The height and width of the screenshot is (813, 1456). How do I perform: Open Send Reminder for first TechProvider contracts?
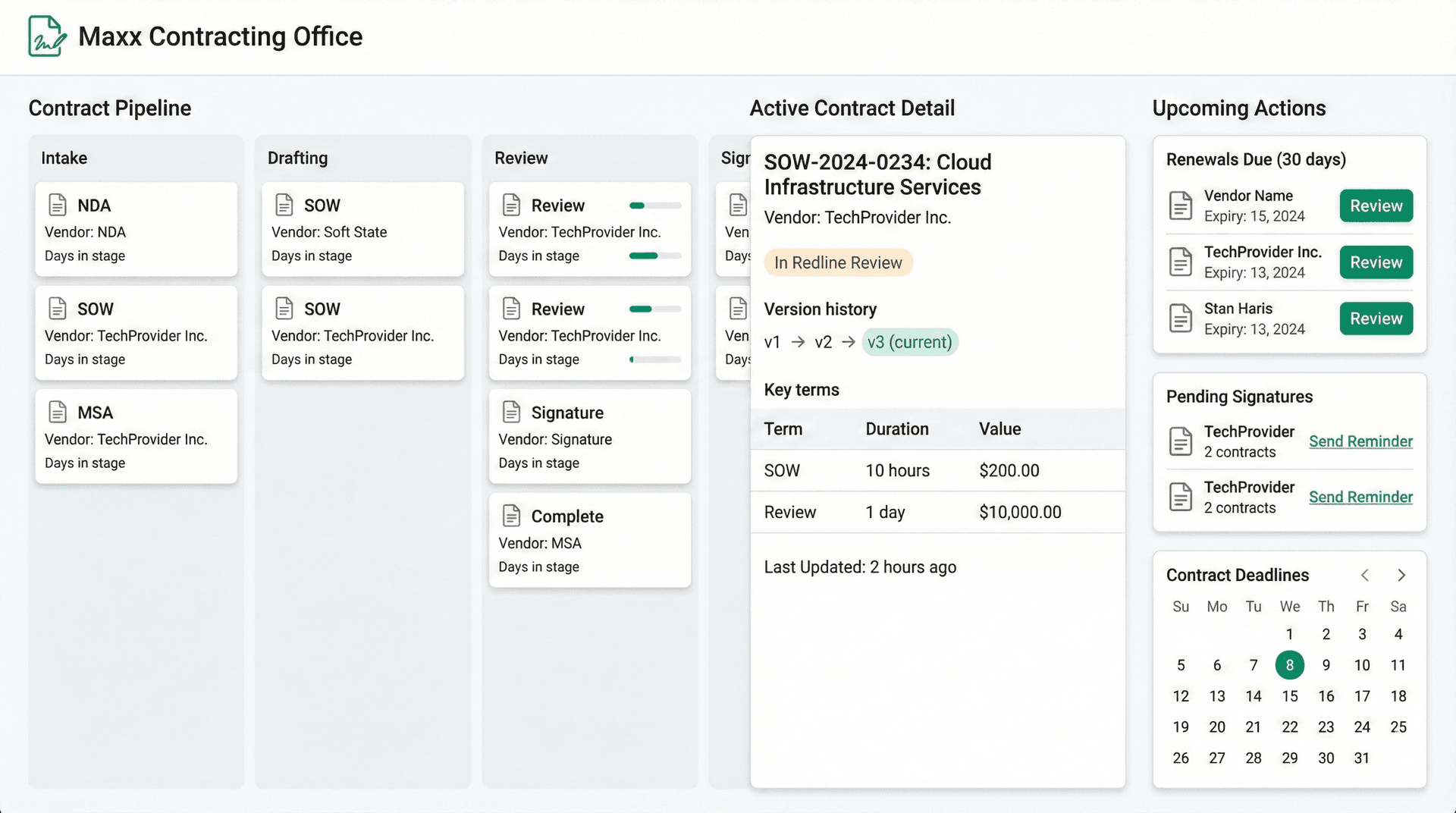[x=1360, y=441]
